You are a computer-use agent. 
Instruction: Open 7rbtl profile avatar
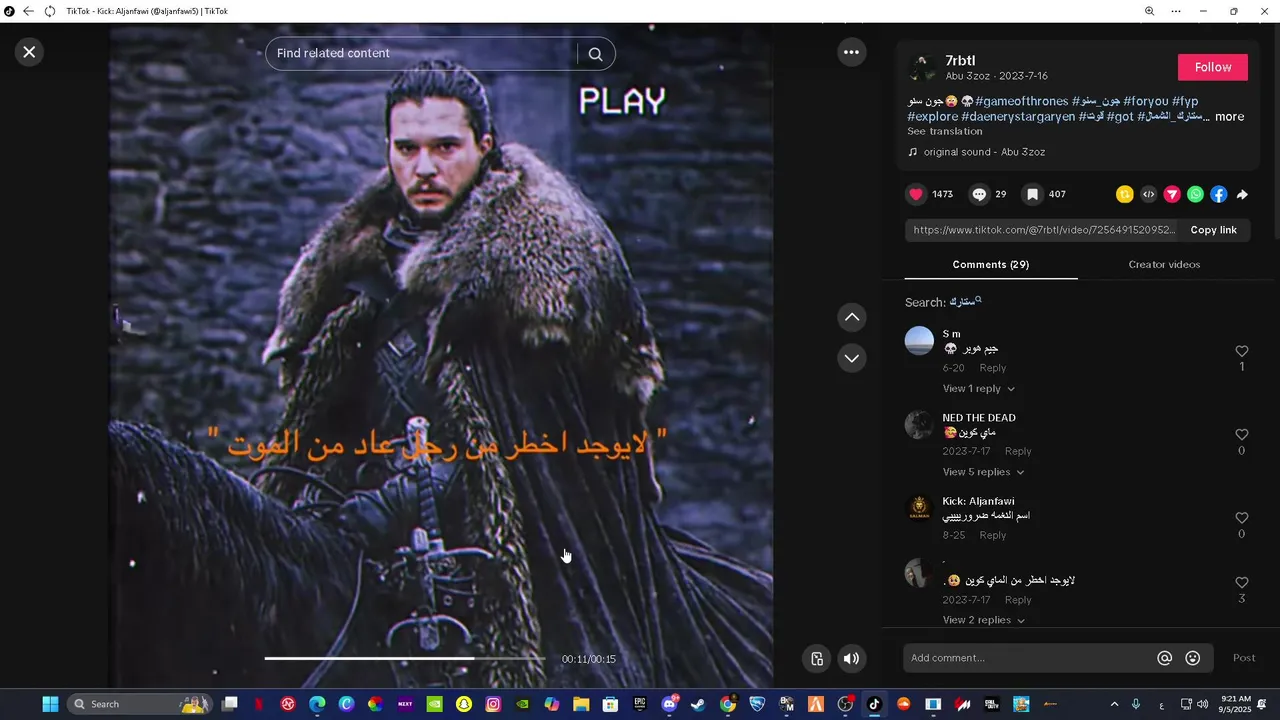[x=920, y=67]
